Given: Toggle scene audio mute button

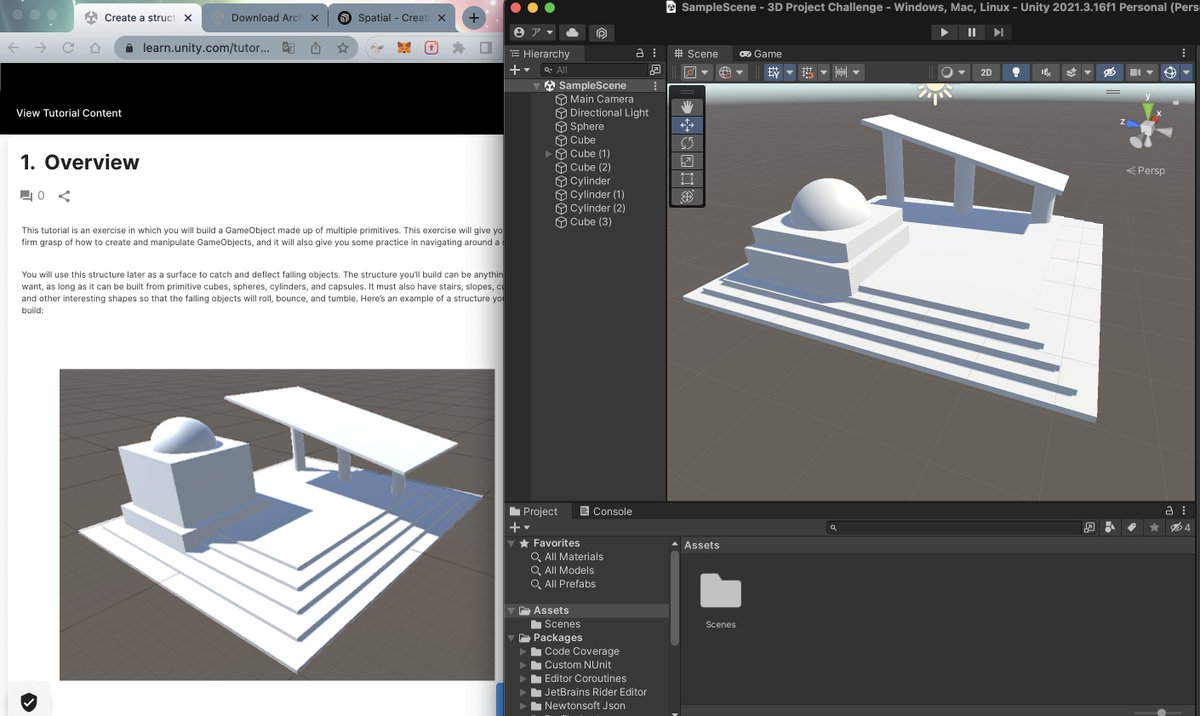Looking at the screenshot, I should (1046, 72).
